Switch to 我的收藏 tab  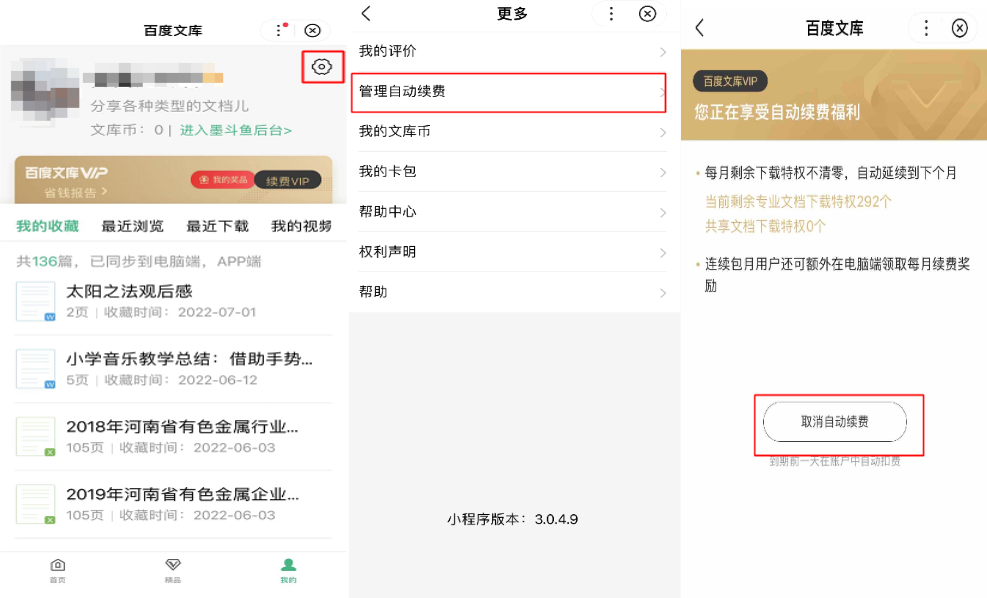(x=48, y=226)
